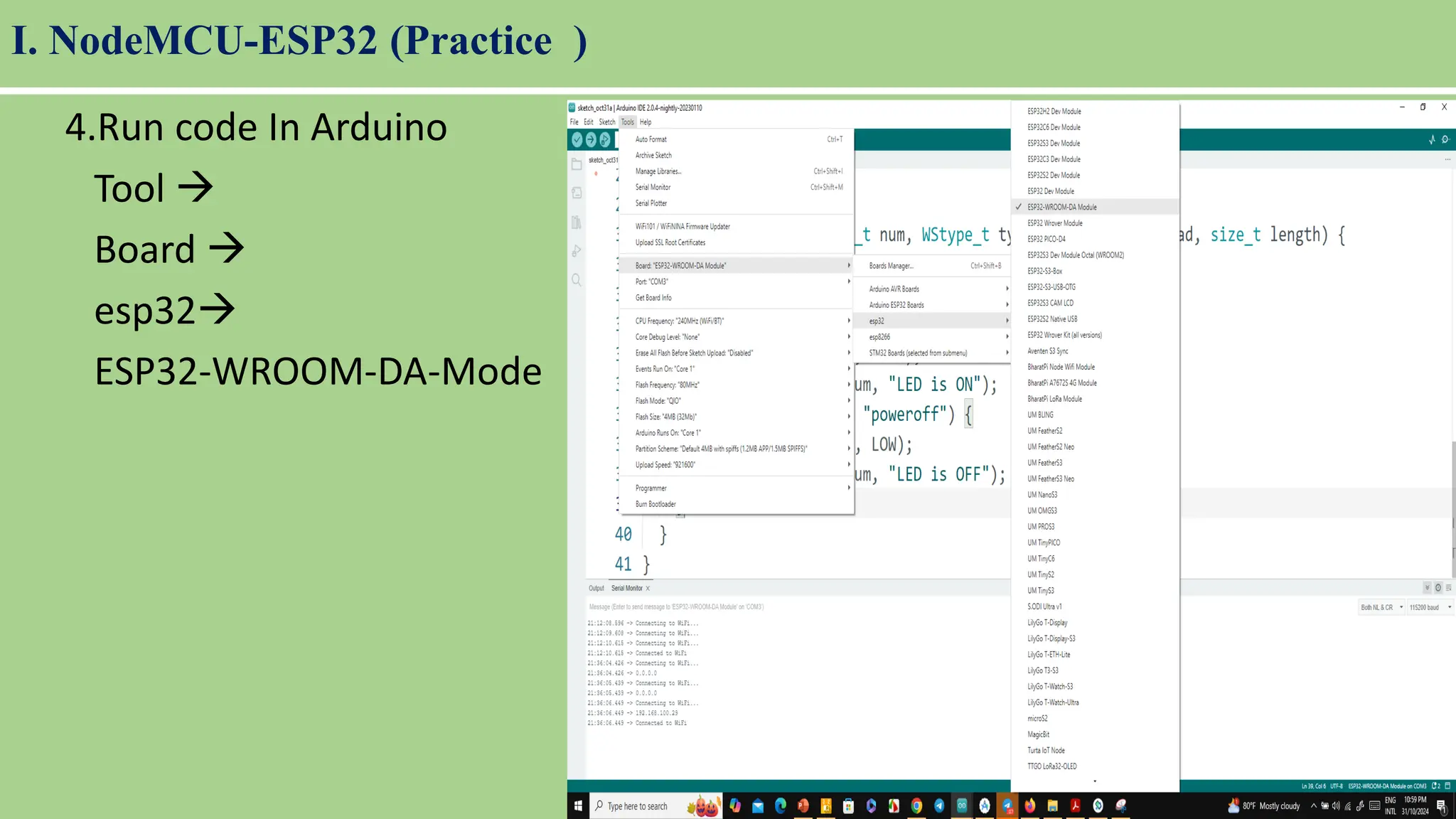
Task: Open the Arduino AVR Boards submenu
Action: [932, 289]
